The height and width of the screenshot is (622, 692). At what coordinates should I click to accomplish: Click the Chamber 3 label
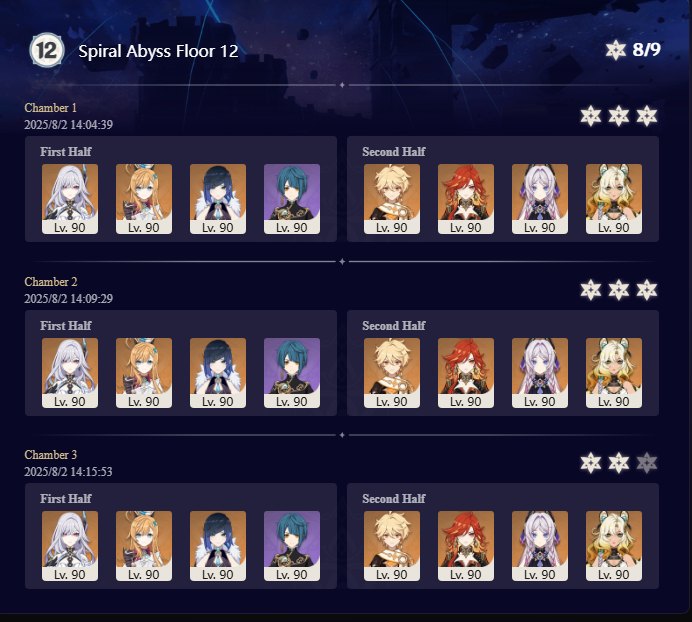coord(51,455)
